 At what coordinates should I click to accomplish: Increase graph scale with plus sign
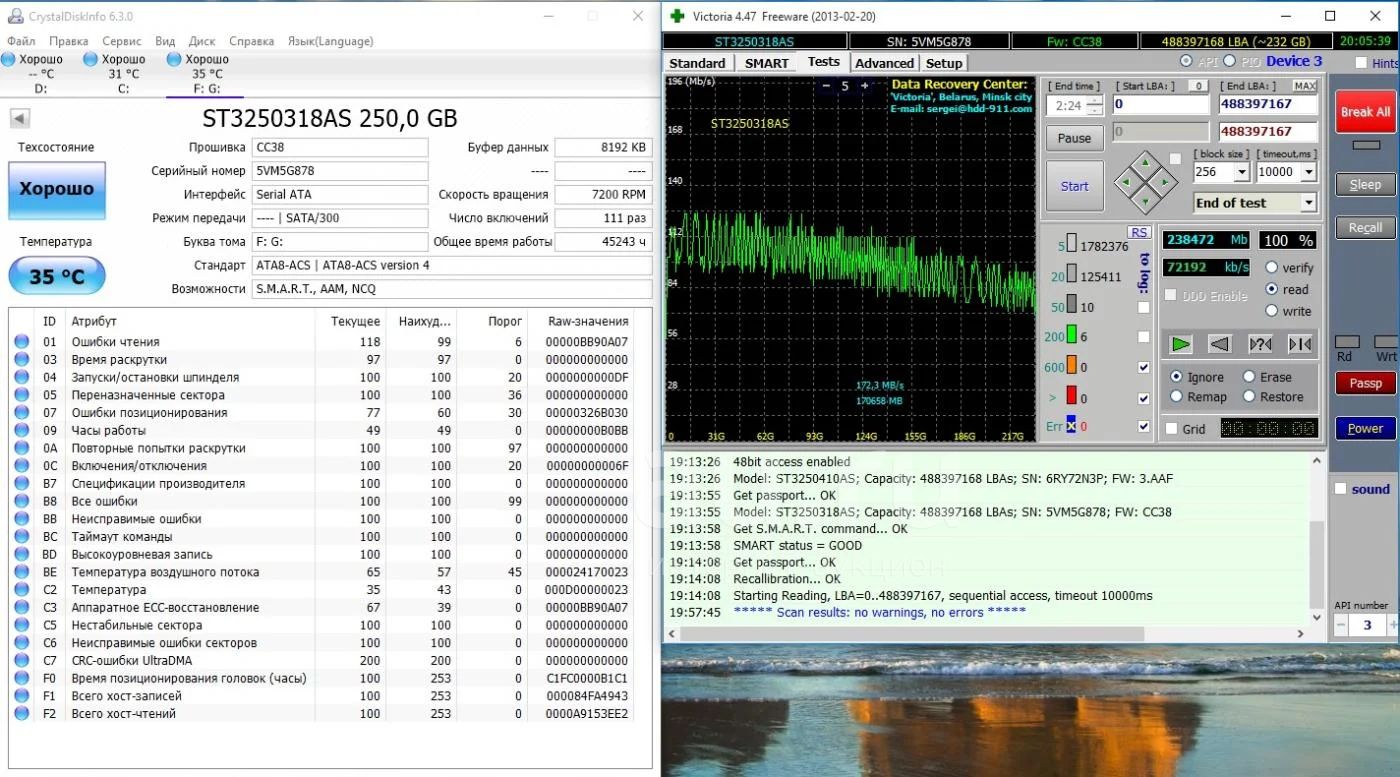[864, 86]
